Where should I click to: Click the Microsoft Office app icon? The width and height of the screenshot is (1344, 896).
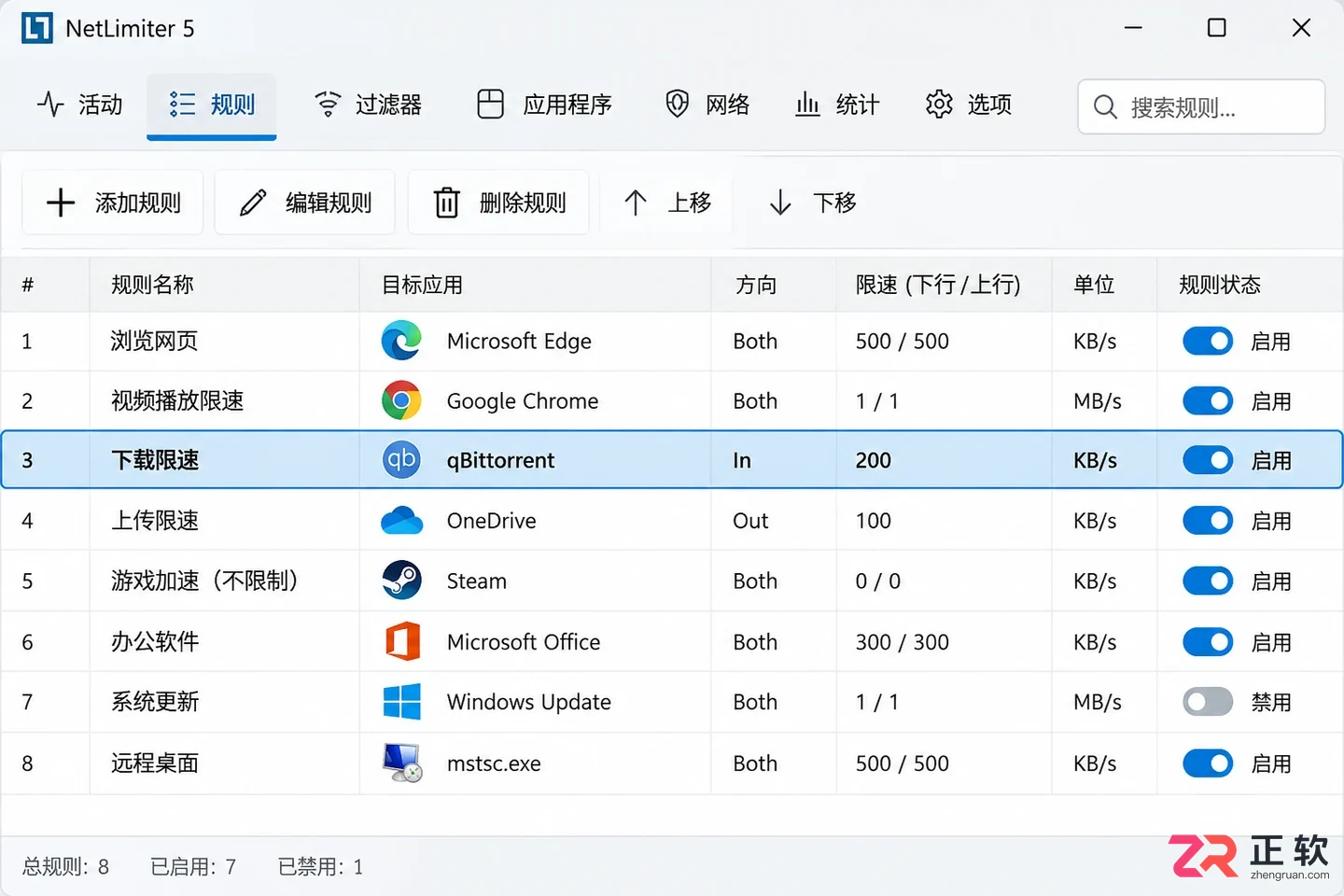pos(402,641)
